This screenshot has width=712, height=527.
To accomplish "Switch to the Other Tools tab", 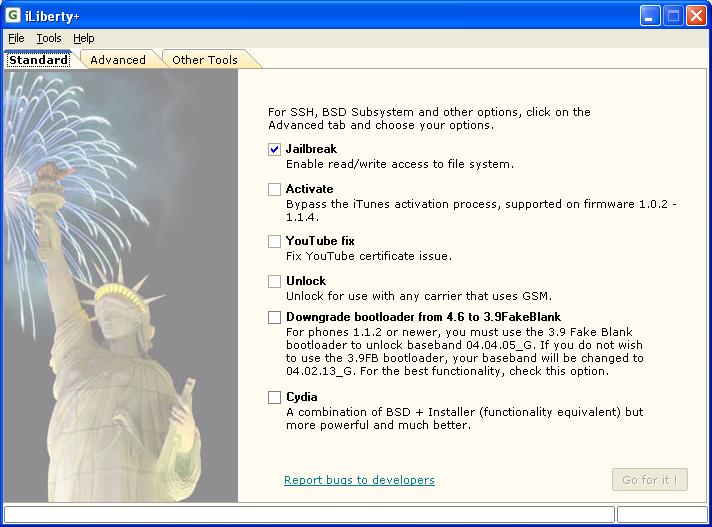I will pyautogui.click(x=205, y=60).
